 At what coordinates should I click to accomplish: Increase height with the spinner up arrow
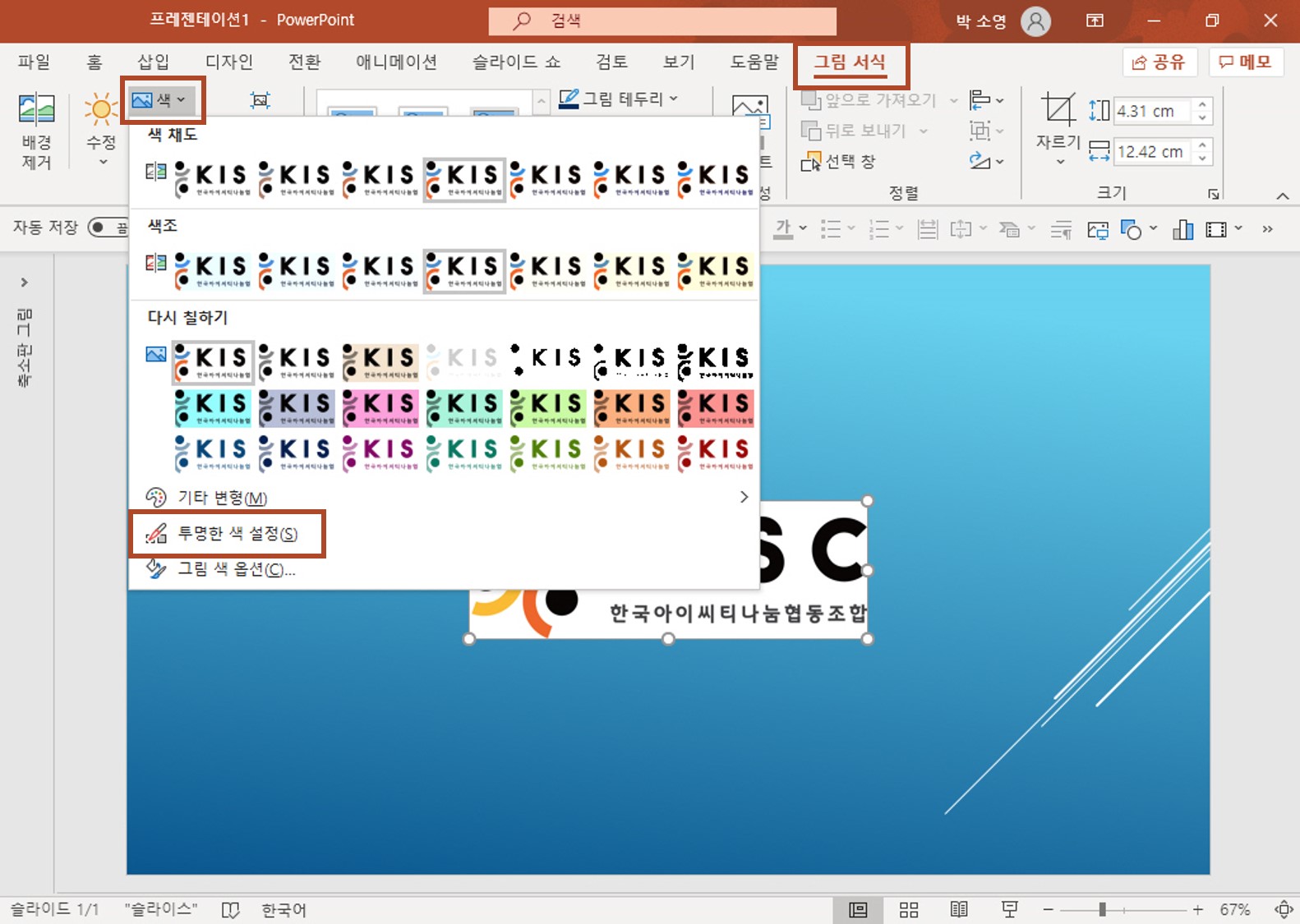pos(1202,104)
